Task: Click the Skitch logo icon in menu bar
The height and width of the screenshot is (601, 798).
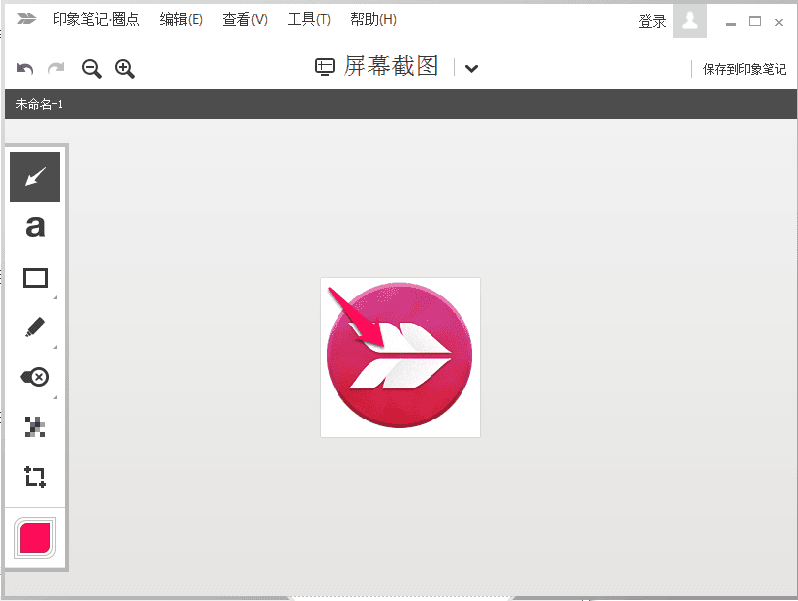Action: [26, 19]
